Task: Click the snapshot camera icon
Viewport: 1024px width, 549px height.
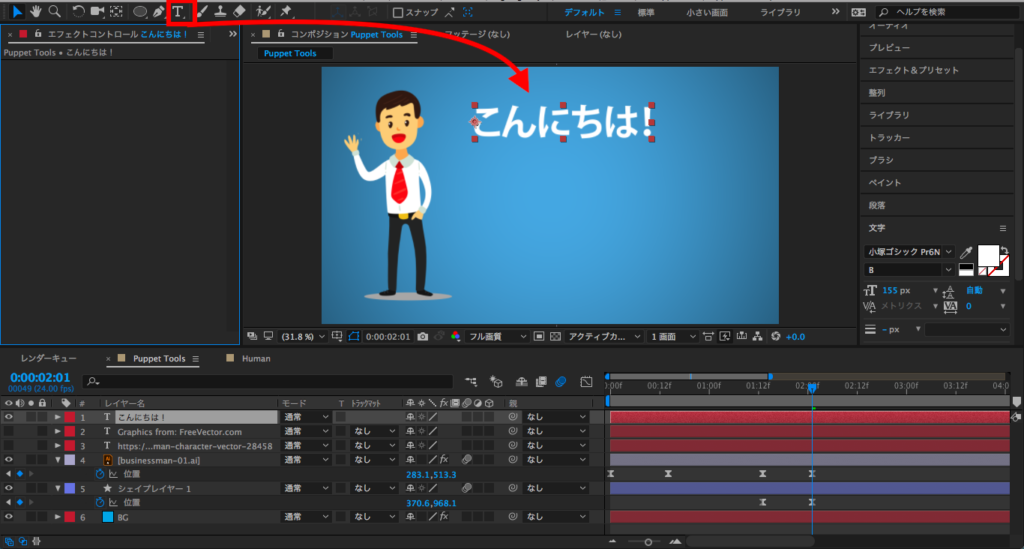Action: pyautogui.click(x=424, y=337)
